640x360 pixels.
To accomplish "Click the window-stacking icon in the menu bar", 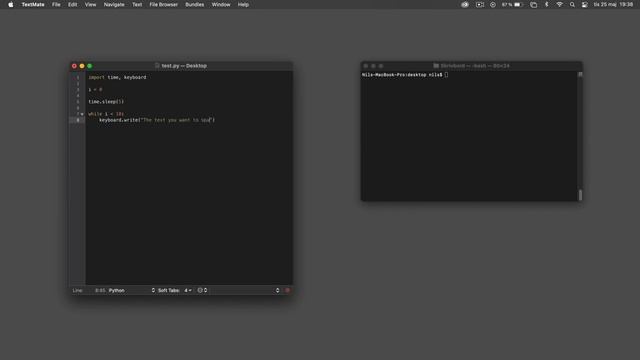I will [533, 4].
